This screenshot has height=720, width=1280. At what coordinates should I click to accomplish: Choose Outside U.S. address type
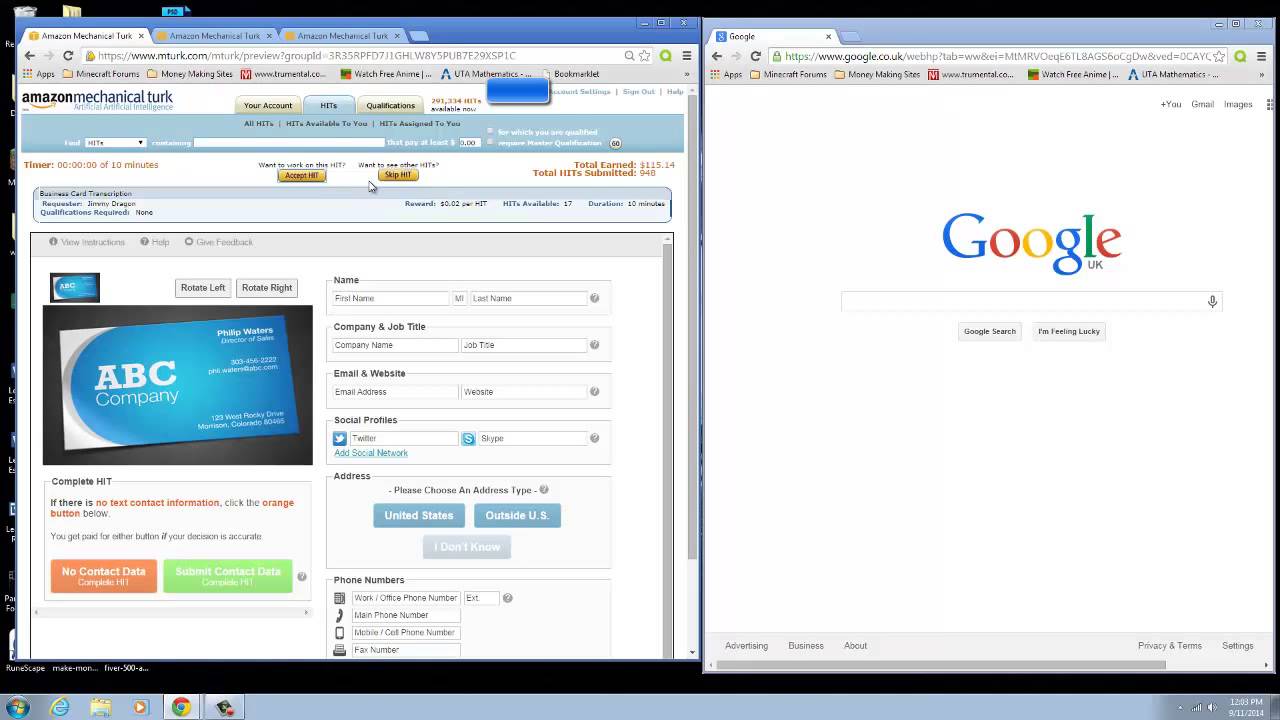tap(517, 516)
